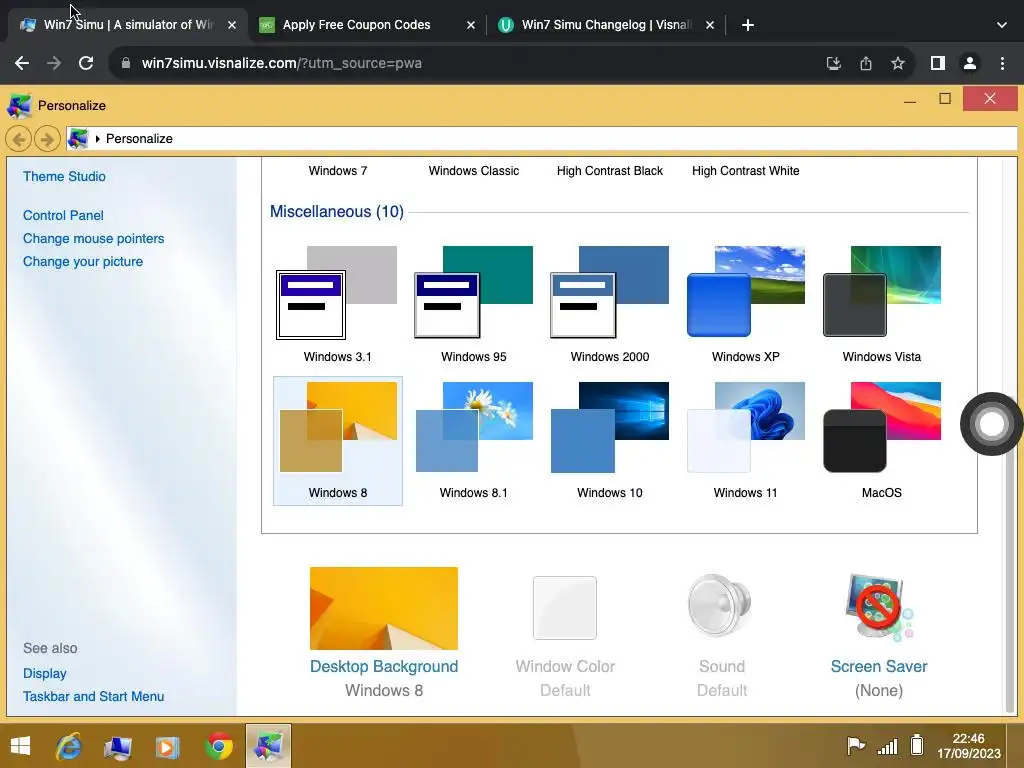This screenshot has height=768, width=1024.
Task: Close the Win7 Simu Changelog tab
Action: click(710, 25)
